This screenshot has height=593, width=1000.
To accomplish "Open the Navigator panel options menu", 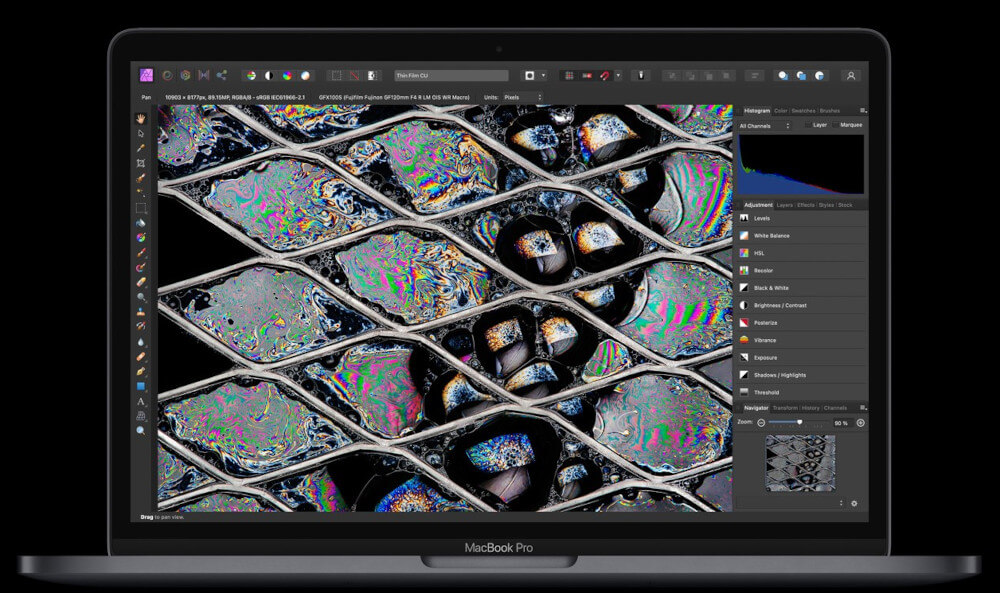I will [x=863, y=407].
